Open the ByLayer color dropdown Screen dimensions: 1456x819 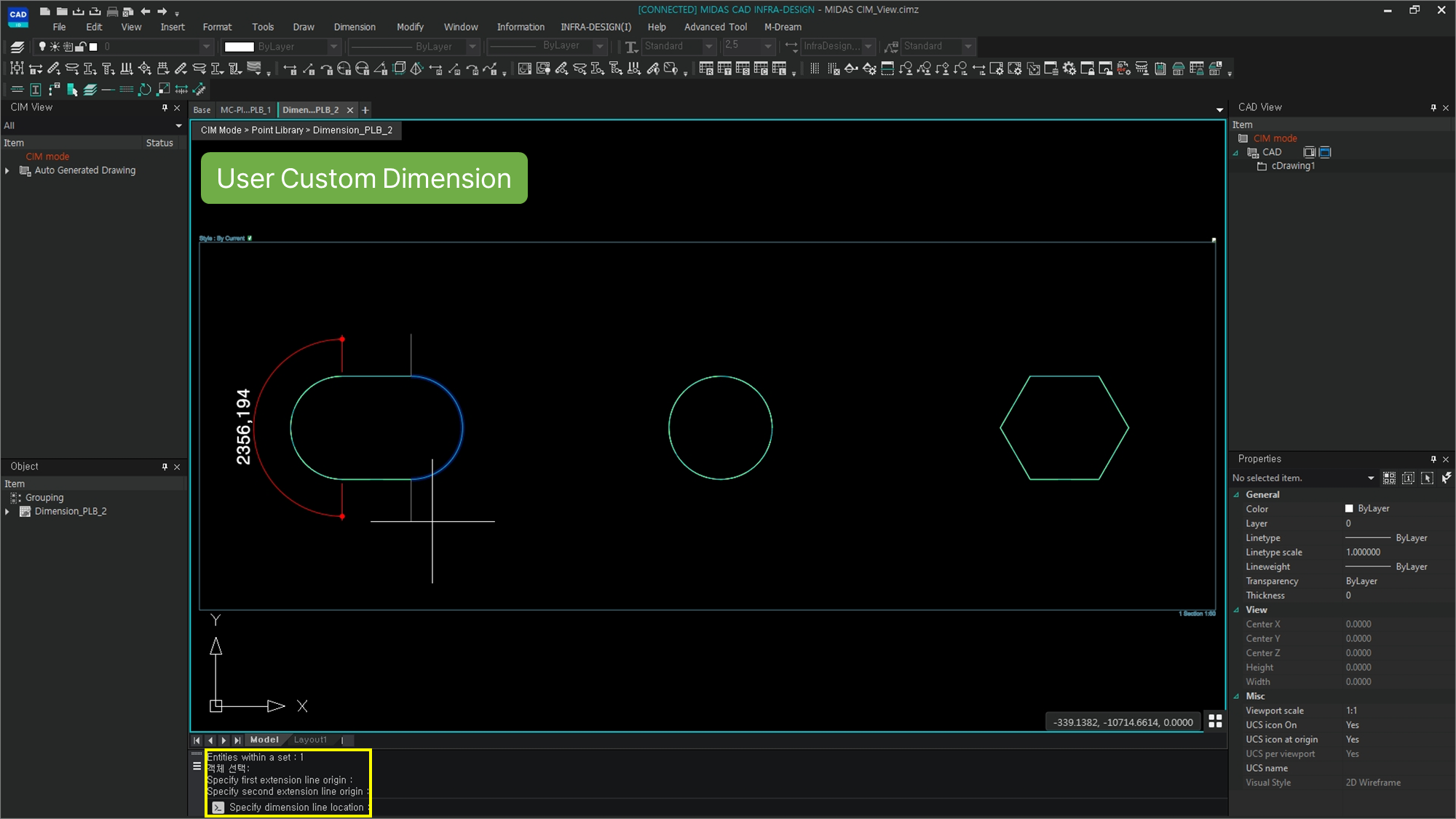click(x=333, y=47)
